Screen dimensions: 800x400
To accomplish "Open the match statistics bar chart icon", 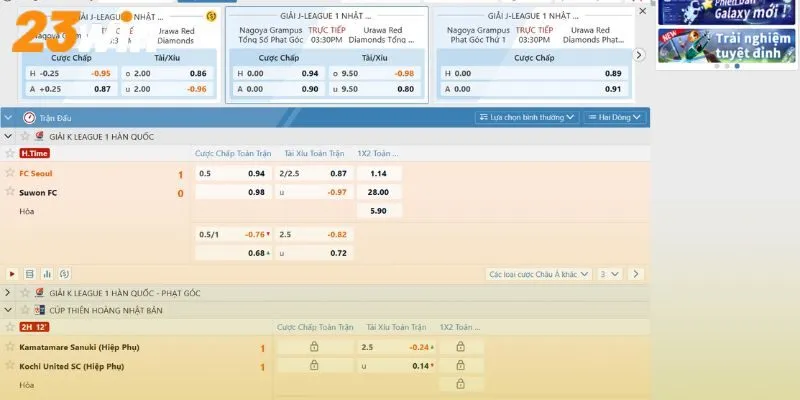I will [47, 273].
